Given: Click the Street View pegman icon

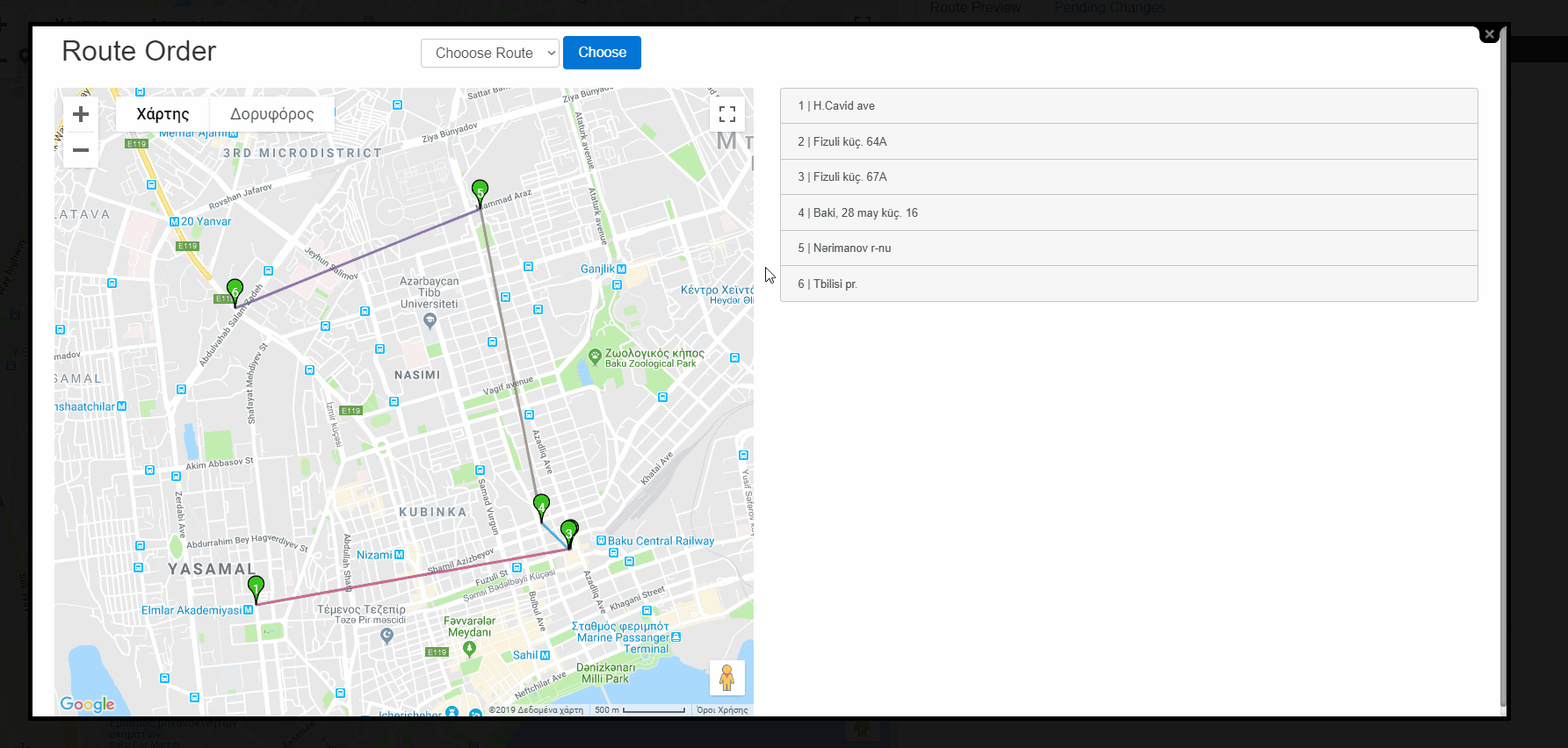Looking at the screenshot, I should click(x=726, y=678).
